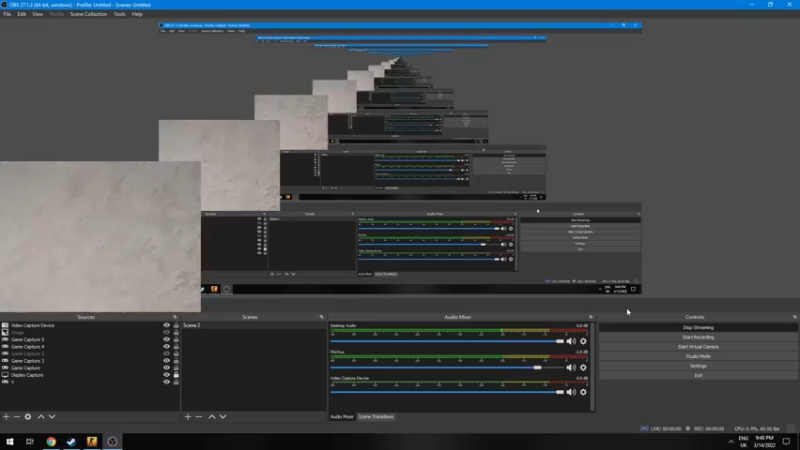Pop out the Sources dock panel
Screen dimensions: 800x450
[x=175, y=317]
